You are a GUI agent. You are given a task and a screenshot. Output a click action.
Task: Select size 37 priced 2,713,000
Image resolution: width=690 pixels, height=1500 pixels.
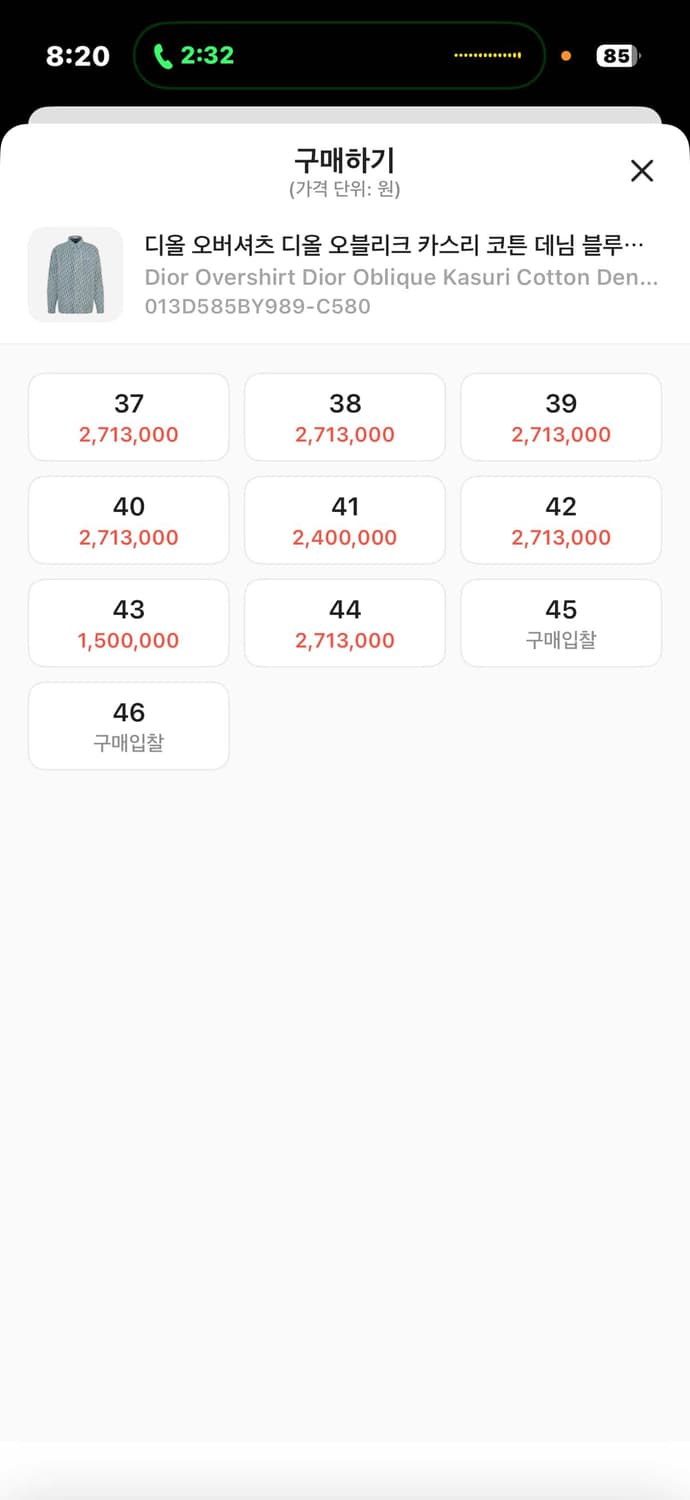point(129,417)
